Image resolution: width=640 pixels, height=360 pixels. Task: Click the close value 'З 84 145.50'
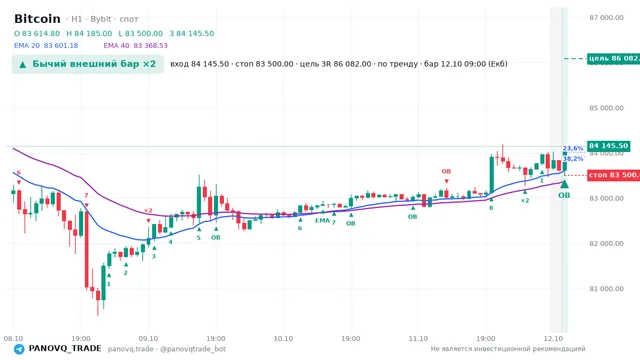[191, 33]
